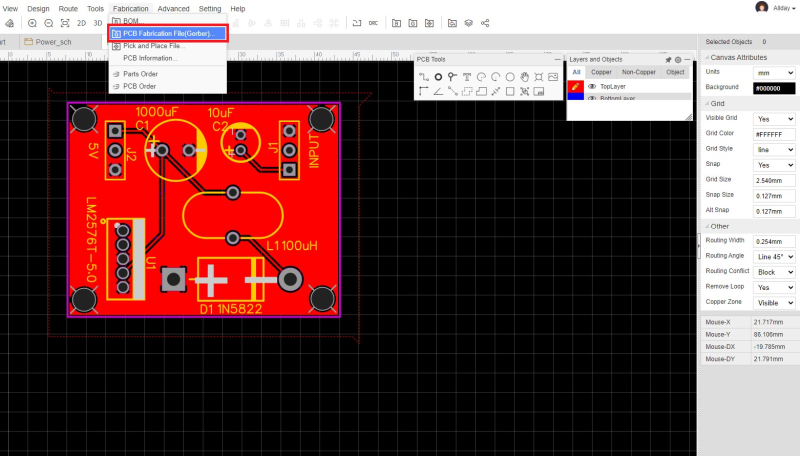Viewport: 800px width, 456px height.
Task: Click the layers stack icon in the top-left toolbar
Action: tap(9, 23)
